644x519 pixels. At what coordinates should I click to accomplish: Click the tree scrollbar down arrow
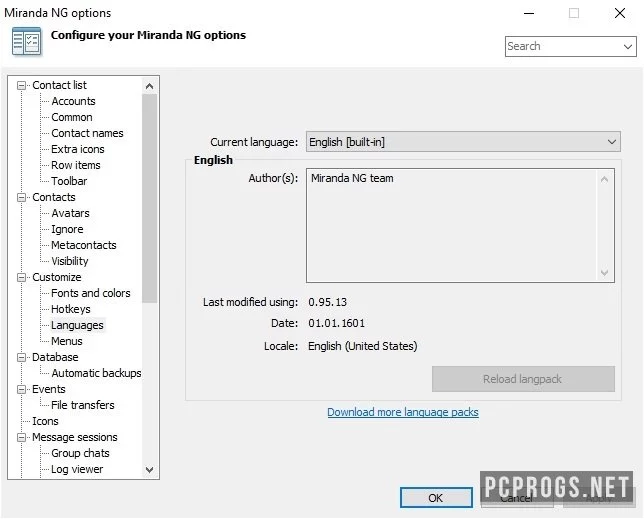(x=150, y=470)
